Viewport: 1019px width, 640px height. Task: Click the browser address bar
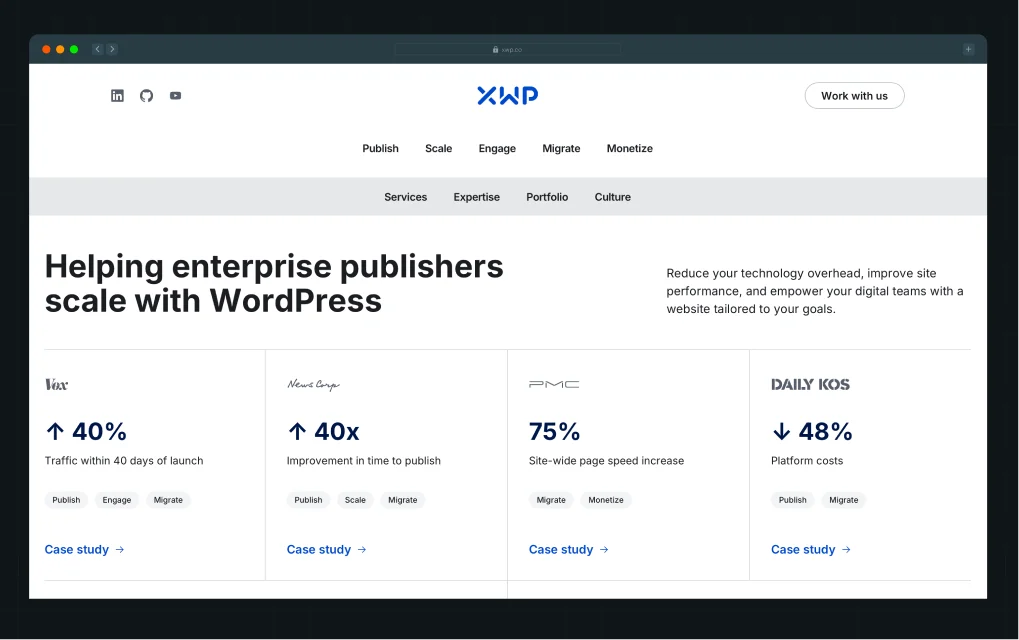(x=508, y=49)
